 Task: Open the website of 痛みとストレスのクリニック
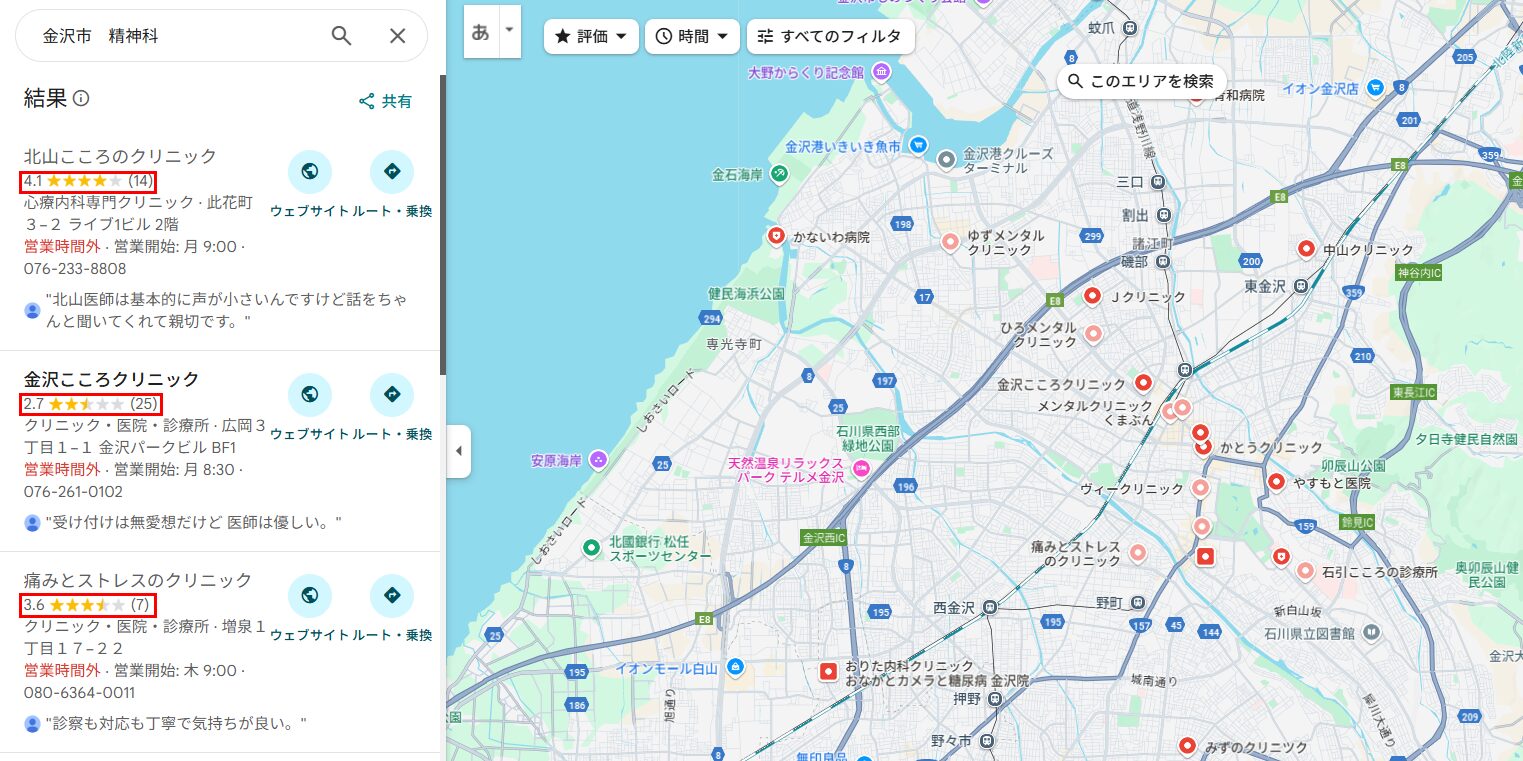(309, 596)
